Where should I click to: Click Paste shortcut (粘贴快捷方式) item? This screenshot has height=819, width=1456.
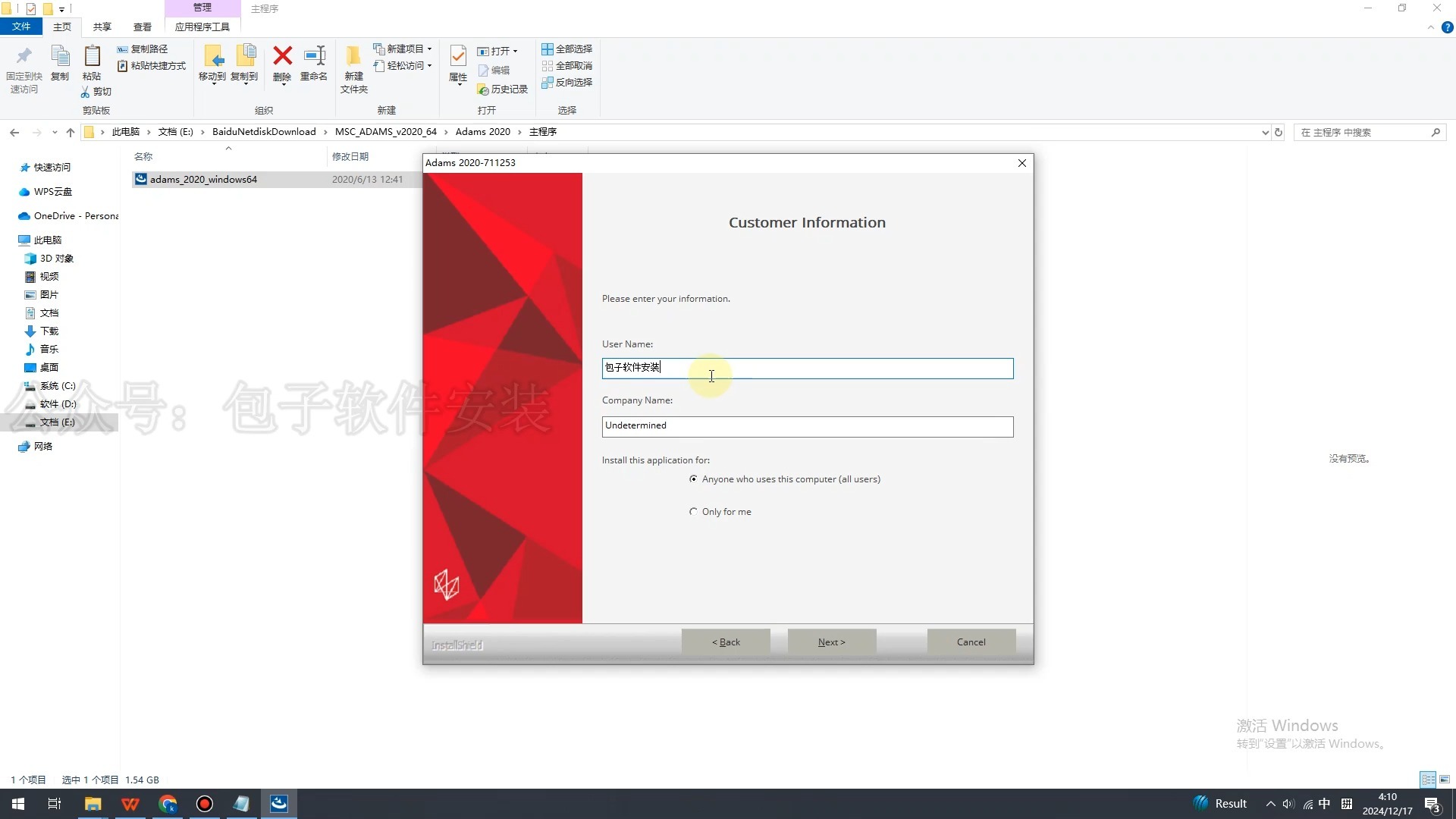pyautogui.click(x=152, y=66)
